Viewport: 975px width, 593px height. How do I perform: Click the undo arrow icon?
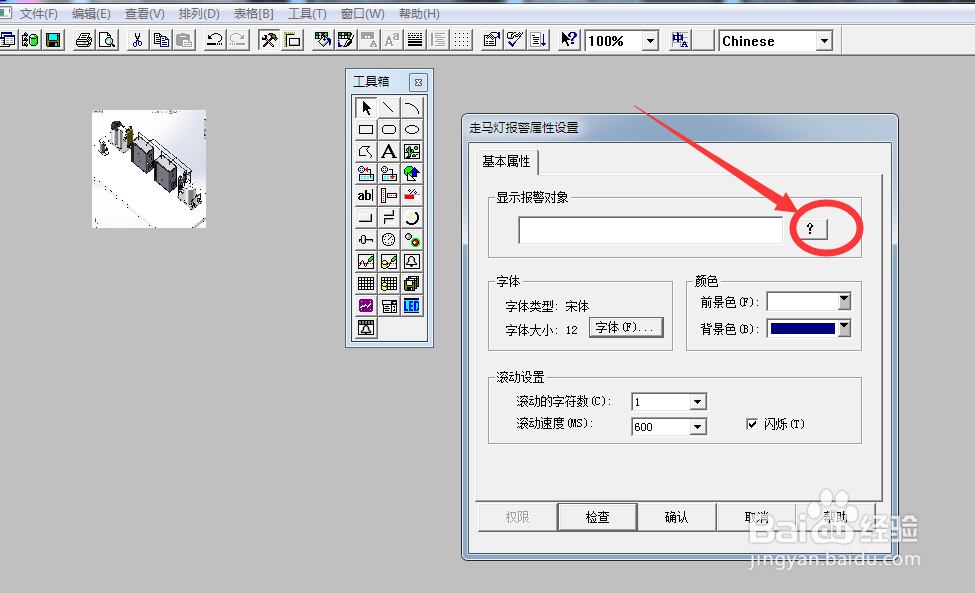click(x=215, y=40)
